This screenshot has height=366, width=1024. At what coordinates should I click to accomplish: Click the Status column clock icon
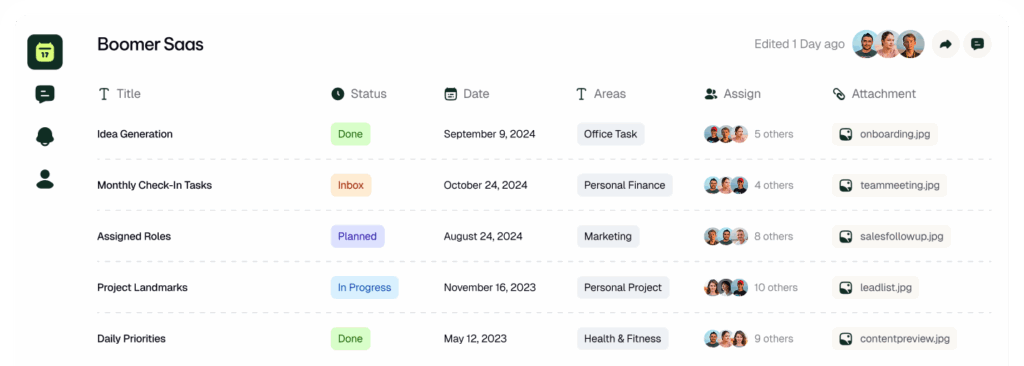click(x=337, y=94)
